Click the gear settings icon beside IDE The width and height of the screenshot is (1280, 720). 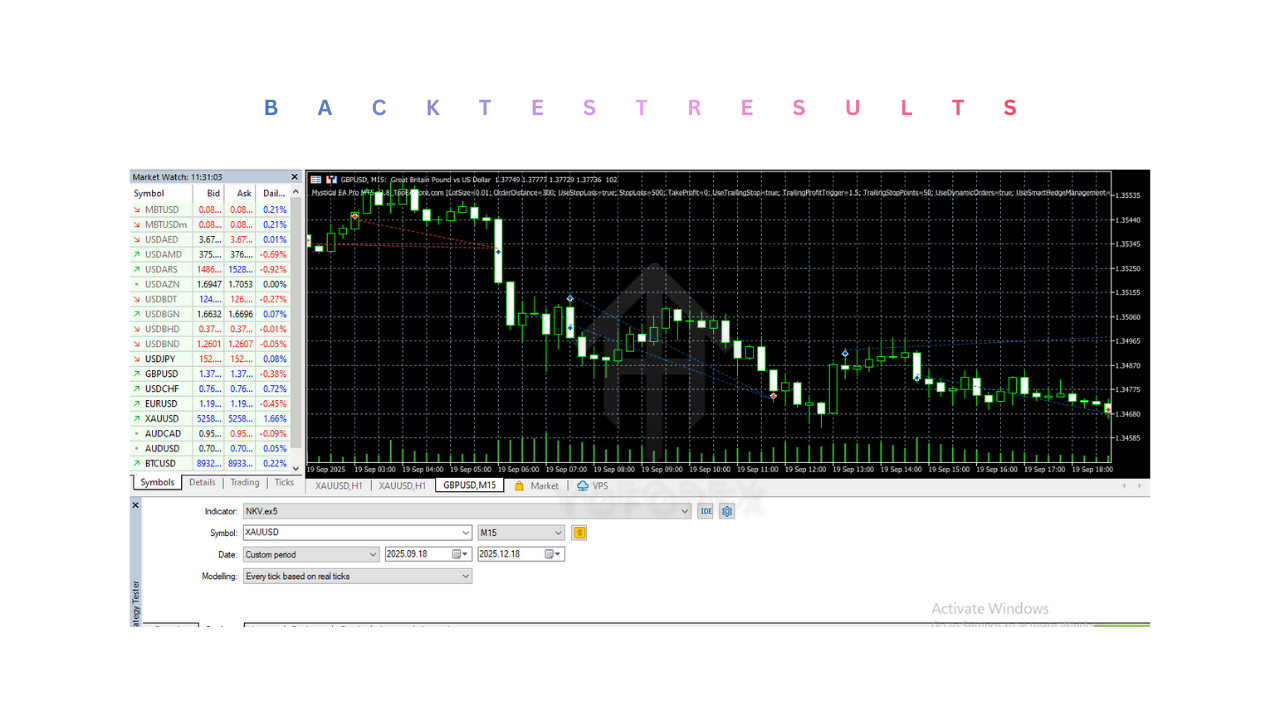pyautogui.click(x=726, y=511)
